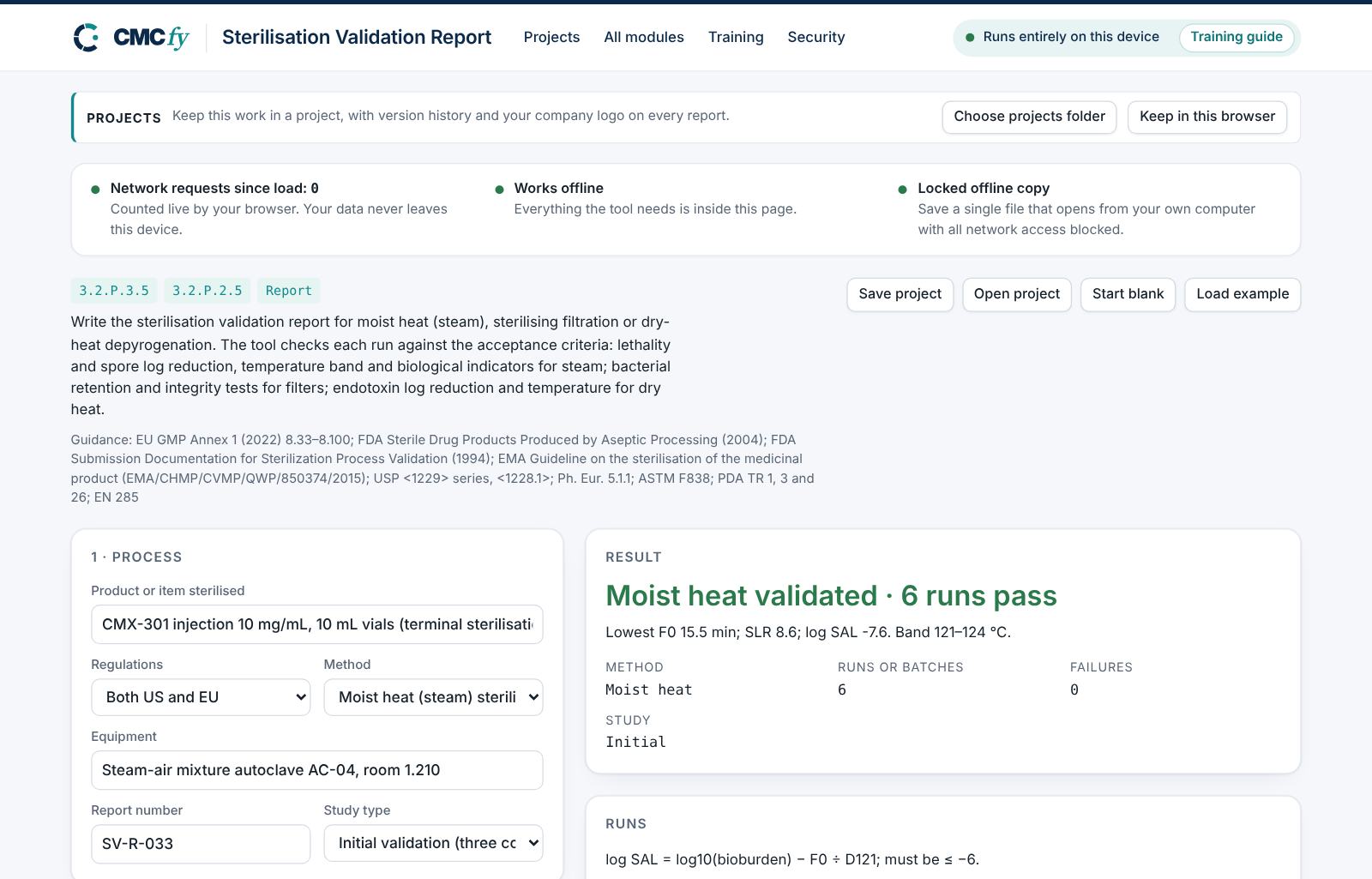This screenshot has height=879, width=1372.
Task: Click the Sterilisation Validation Report title
Action: 357,37
